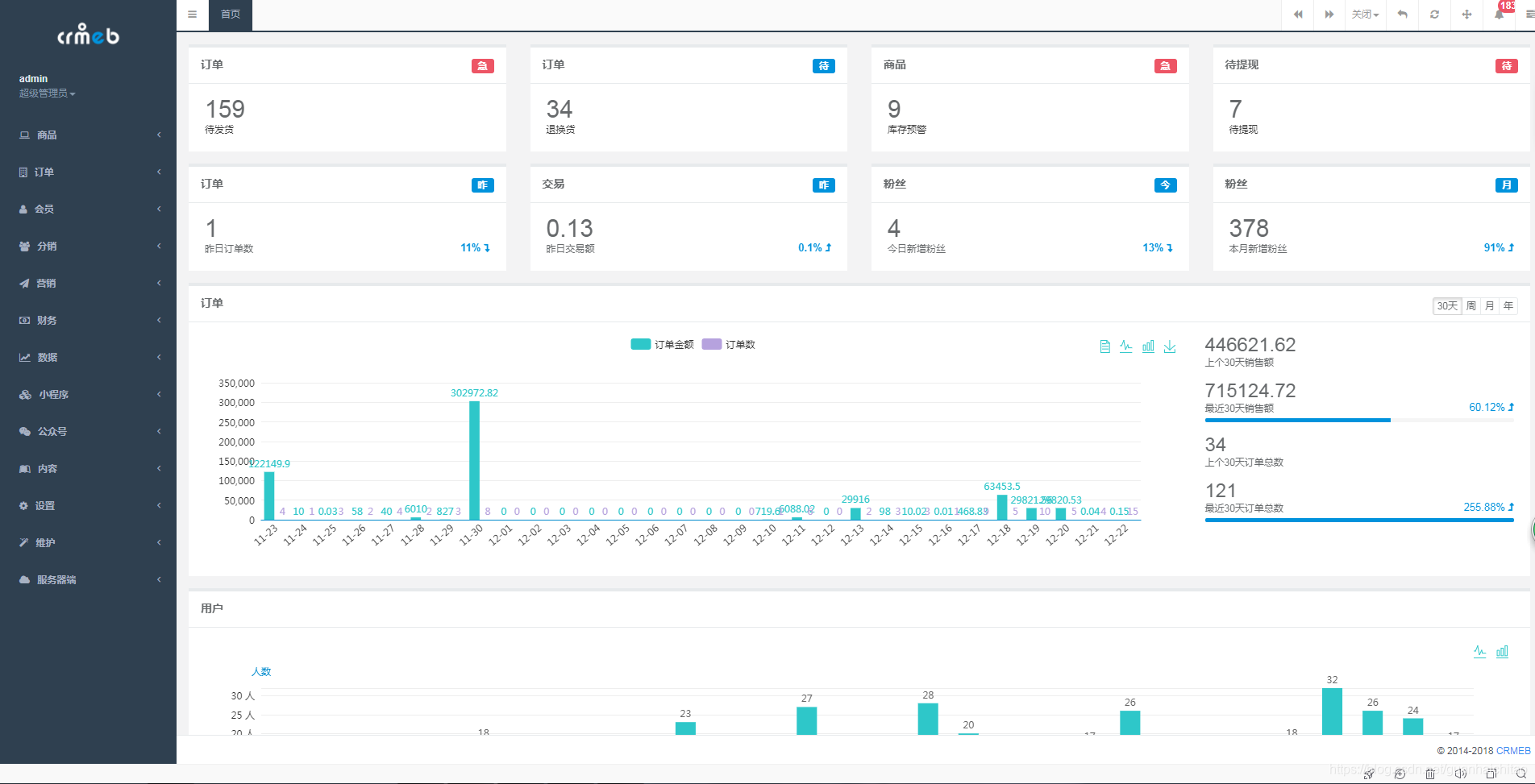Click the window restore icon in bottom bar
This screenshot has height=784, width=1535.
[1491, 774]
